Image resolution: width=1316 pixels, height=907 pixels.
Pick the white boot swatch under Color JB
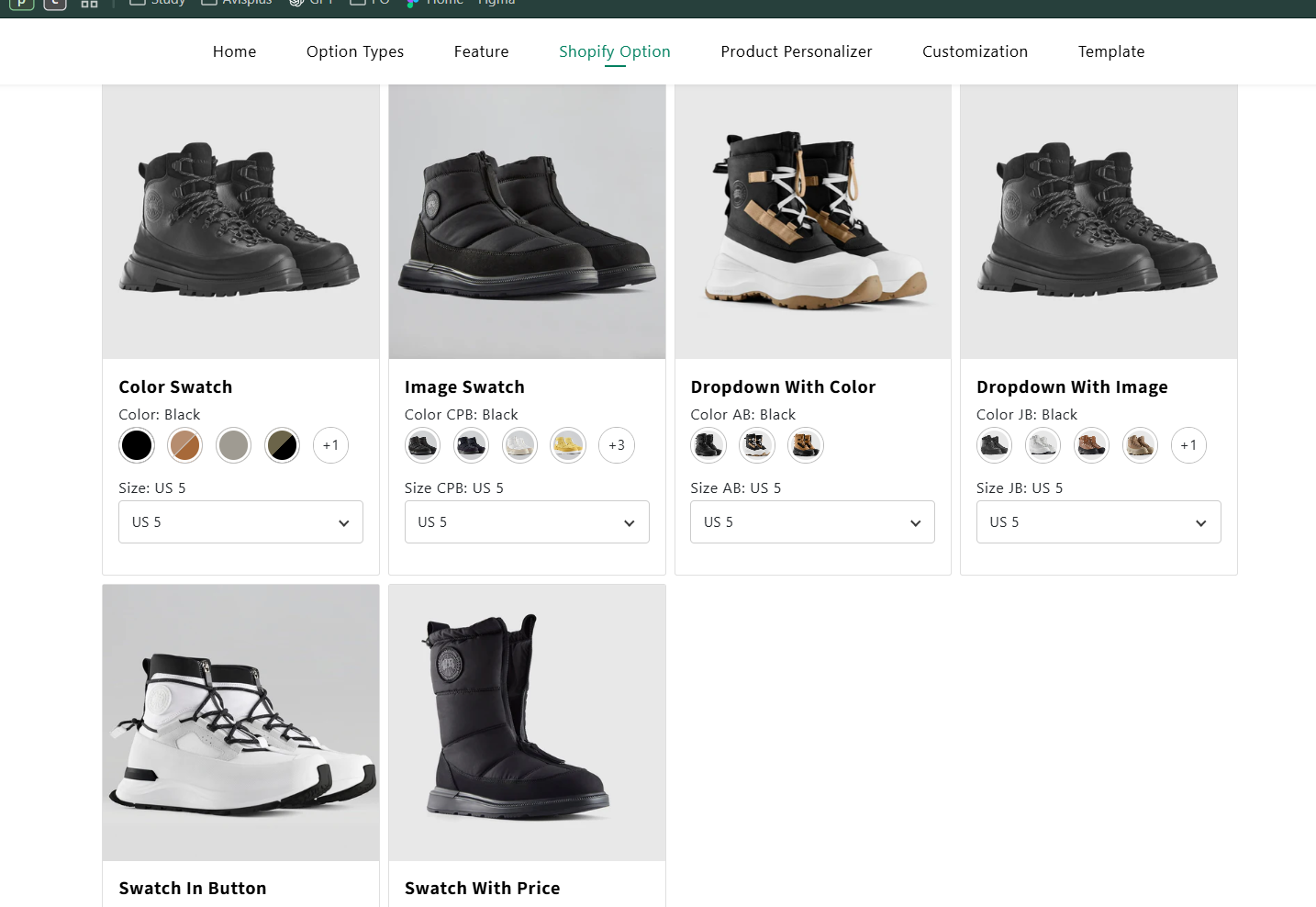coord(1043,445)
